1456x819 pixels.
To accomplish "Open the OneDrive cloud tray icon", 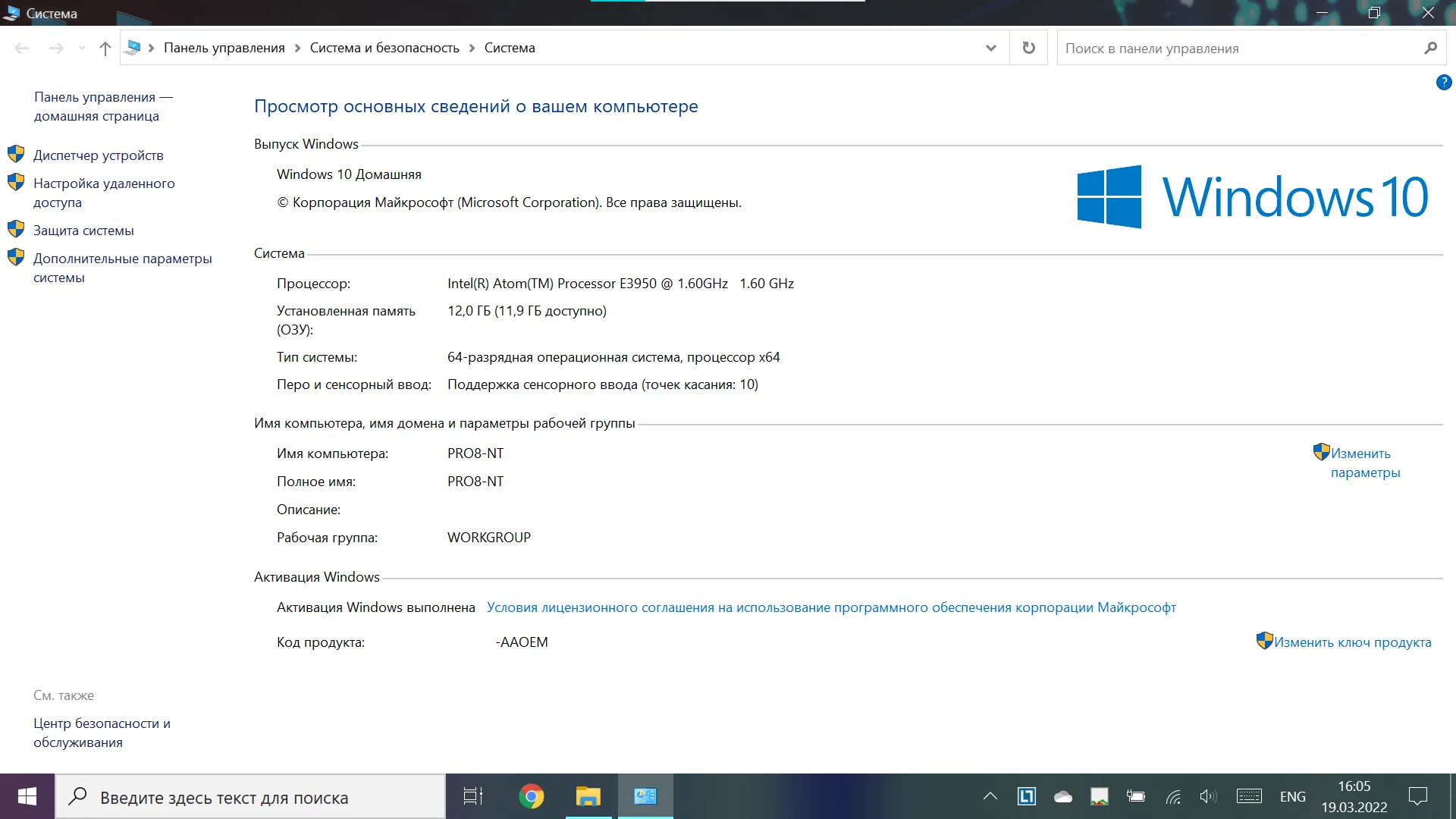I will pyautogui.click(x=1063, y=796).
